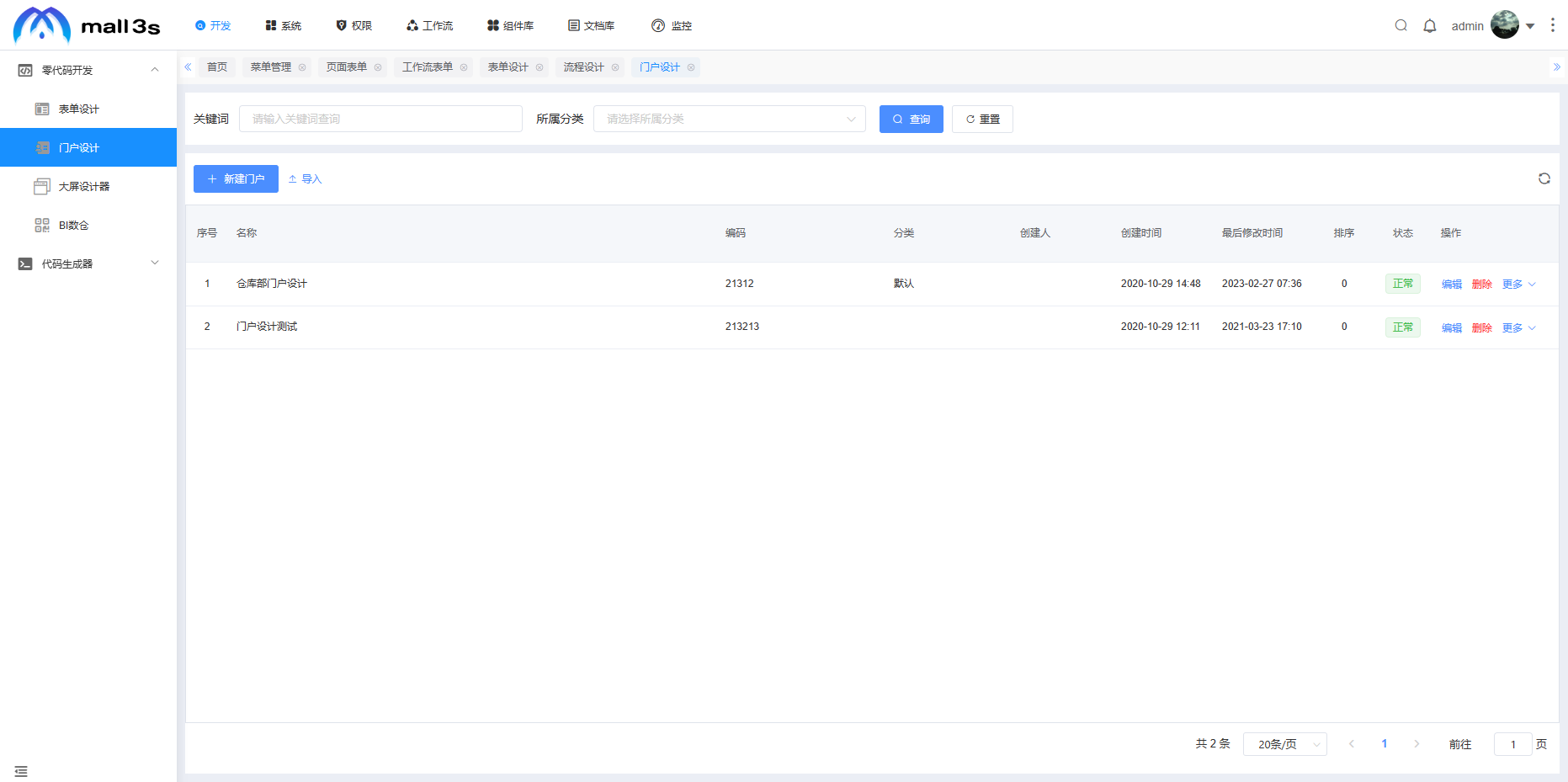
Task: Close the 表单设计 tab
Action: (x=539, y=67)
